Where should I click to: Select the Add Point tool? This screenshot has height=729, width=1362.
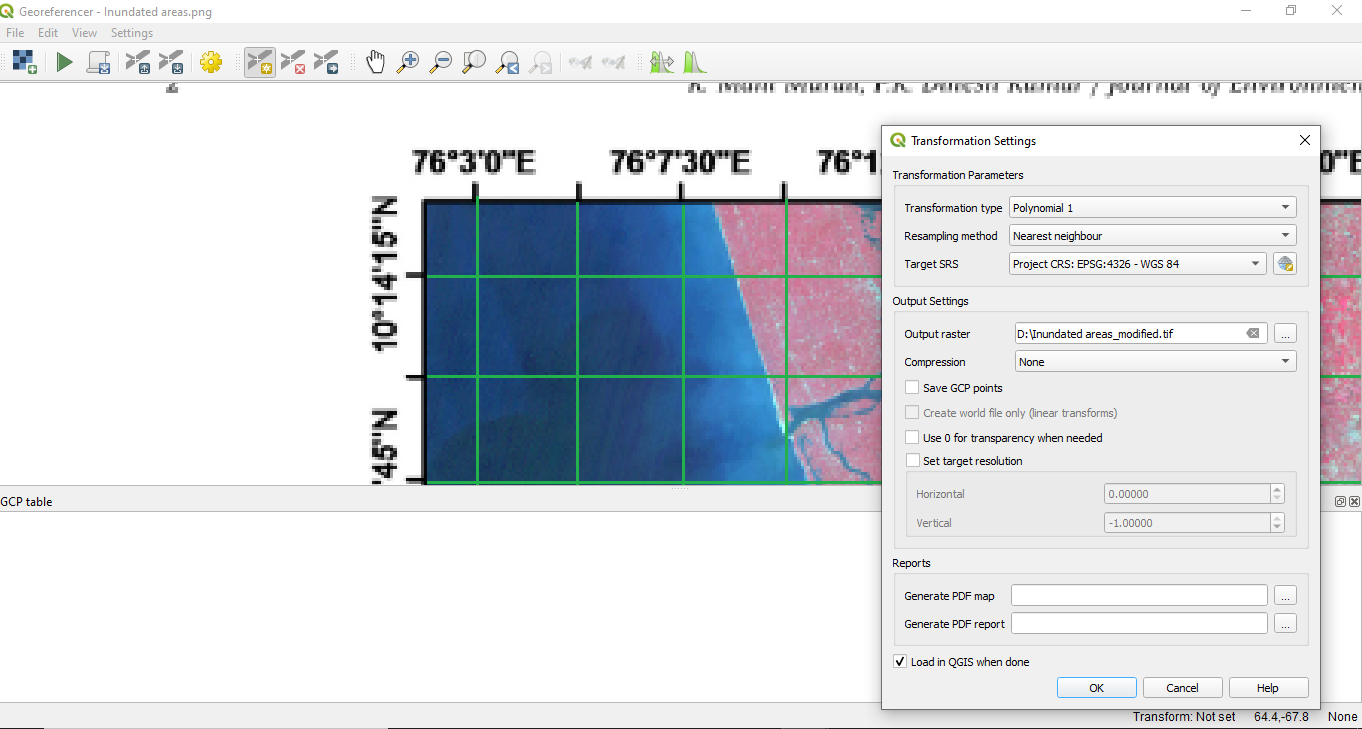259,61
